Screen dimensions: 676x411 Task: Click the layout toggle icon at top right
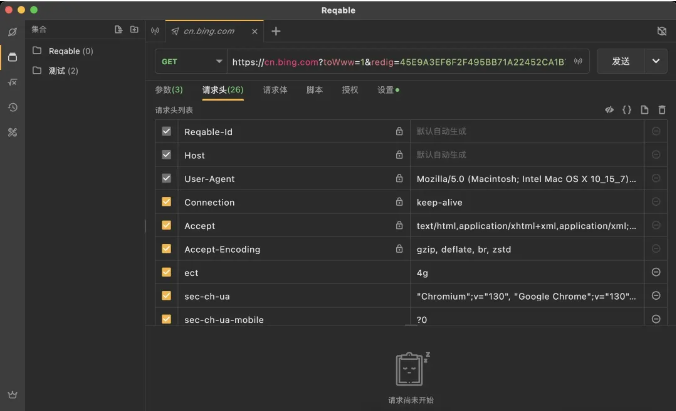pos(661,31)
